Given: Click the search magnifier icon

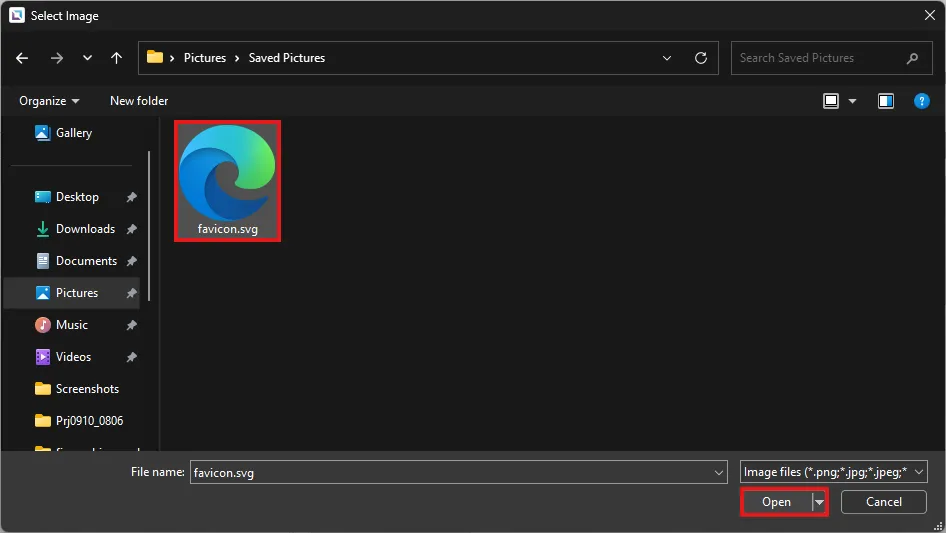Looking at the screenshot, I should [912, 58].
